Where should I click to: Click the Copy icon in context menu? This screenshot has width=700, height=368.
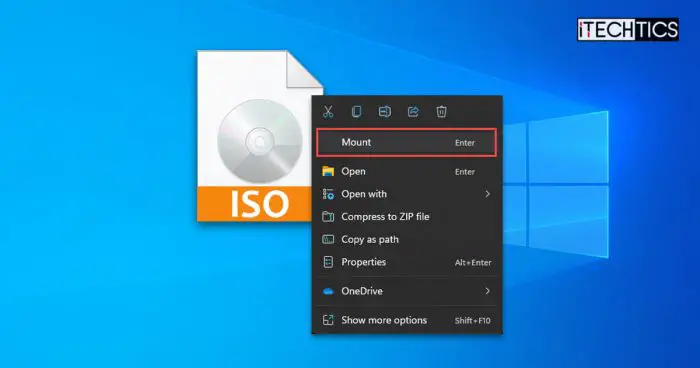click(x=356, y=112)
